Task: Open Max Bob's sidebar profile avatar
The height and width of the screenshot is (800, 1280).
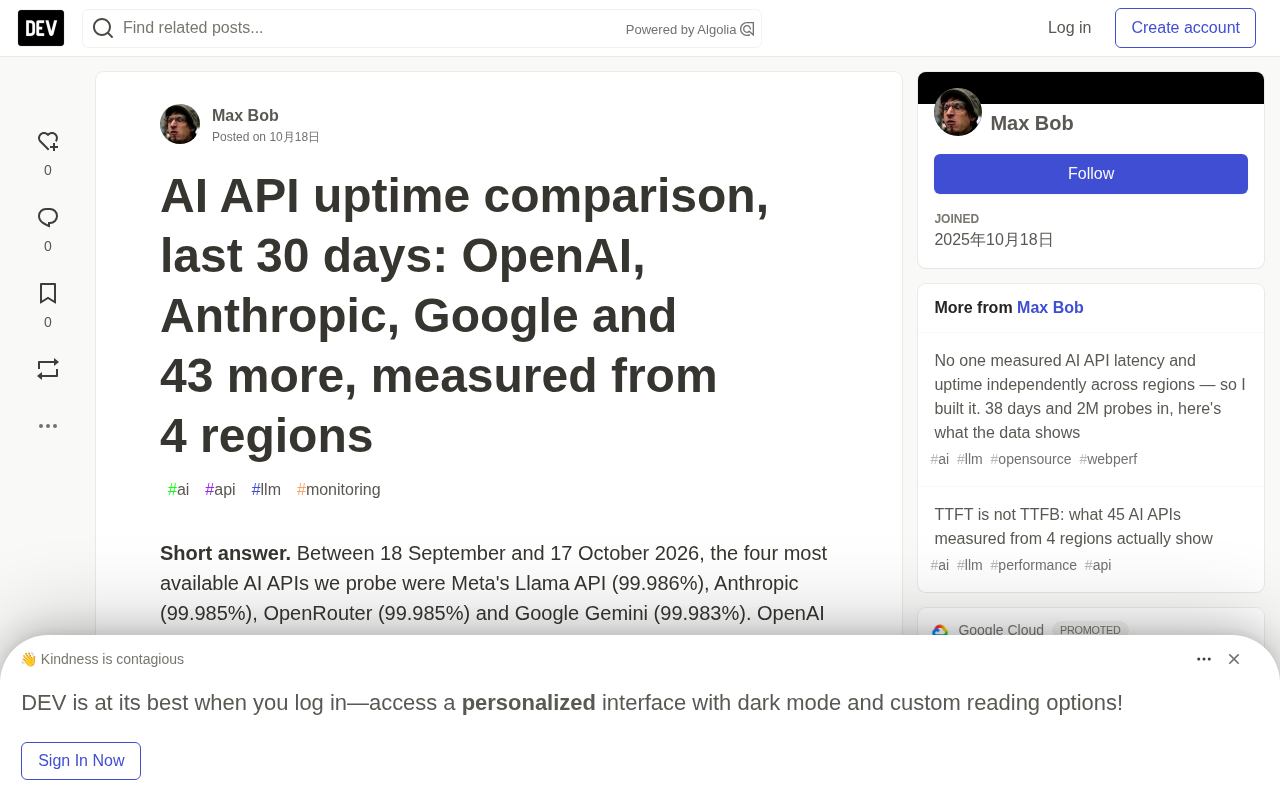Action: click(958, 112)
